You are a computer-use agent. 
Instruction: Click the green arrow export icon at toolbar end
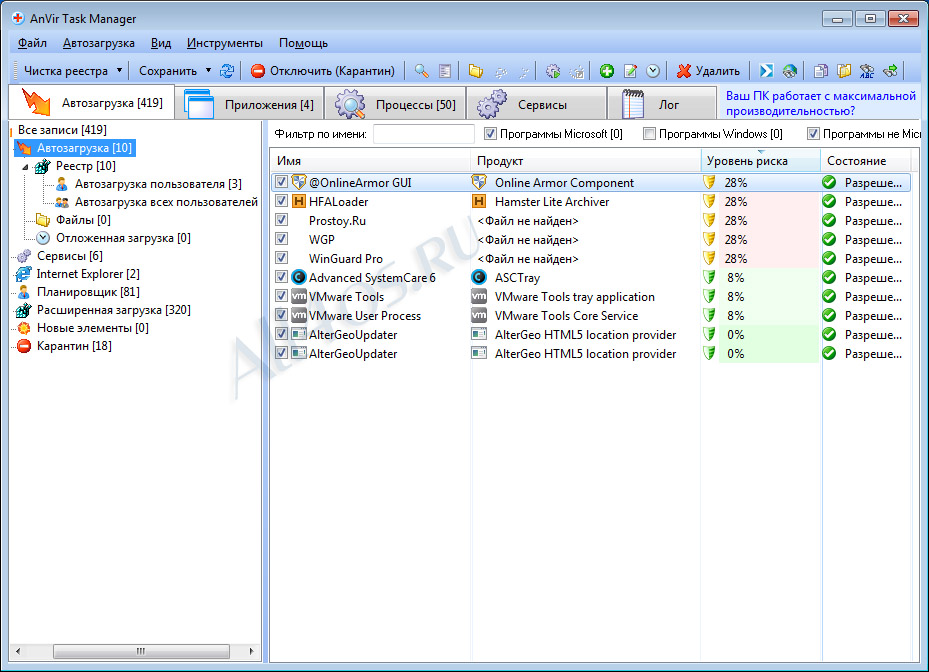point(890,71)
